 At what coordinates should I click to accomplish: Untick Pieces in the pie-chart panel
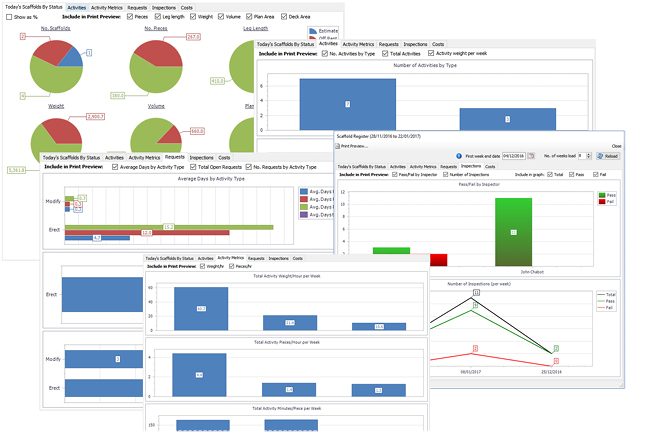(130, 17)
